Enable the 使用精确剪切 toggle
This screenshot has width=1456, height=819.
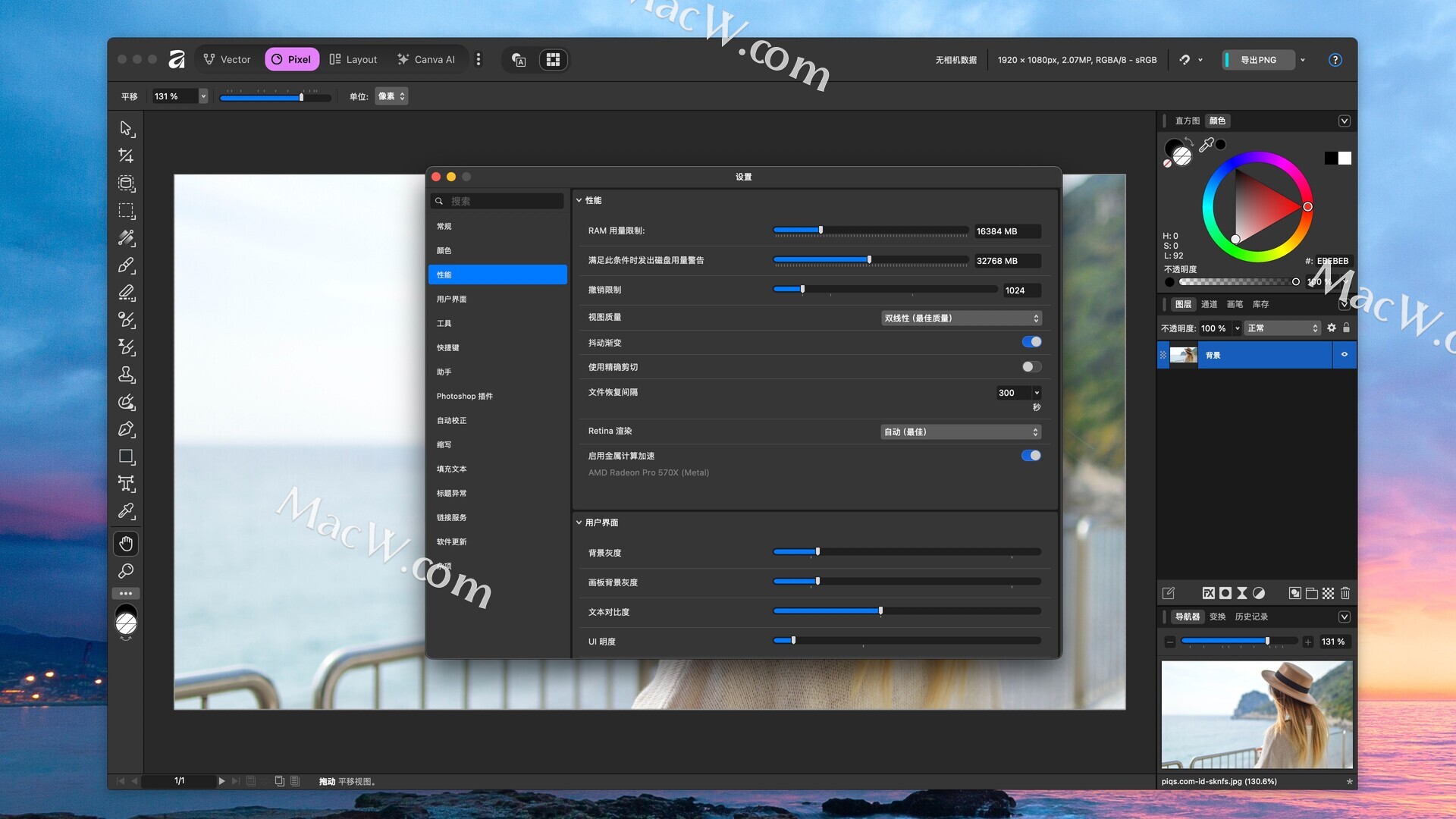1031,367
